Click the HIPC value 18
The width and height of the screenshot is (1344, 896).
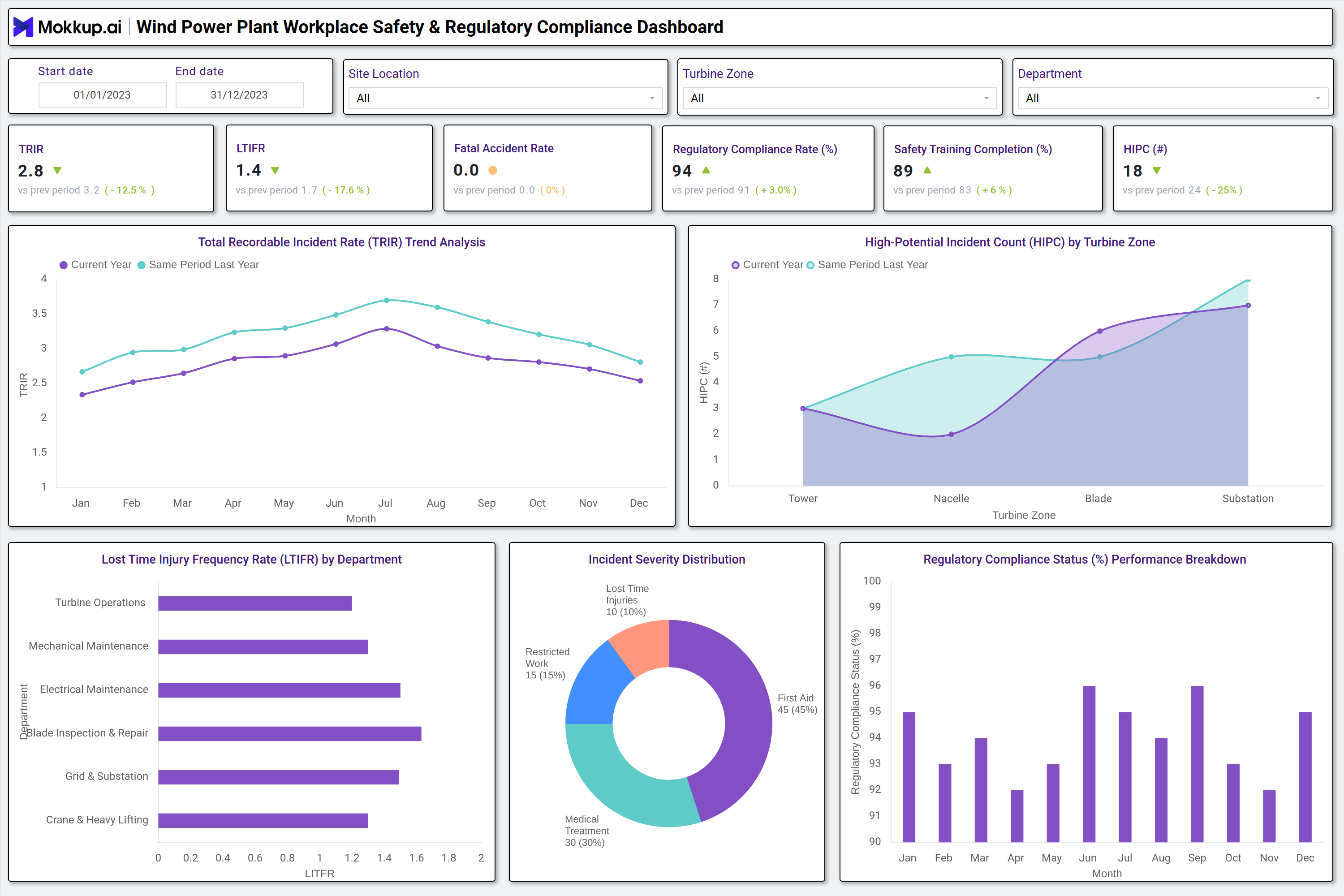[x=1133, y=171]
